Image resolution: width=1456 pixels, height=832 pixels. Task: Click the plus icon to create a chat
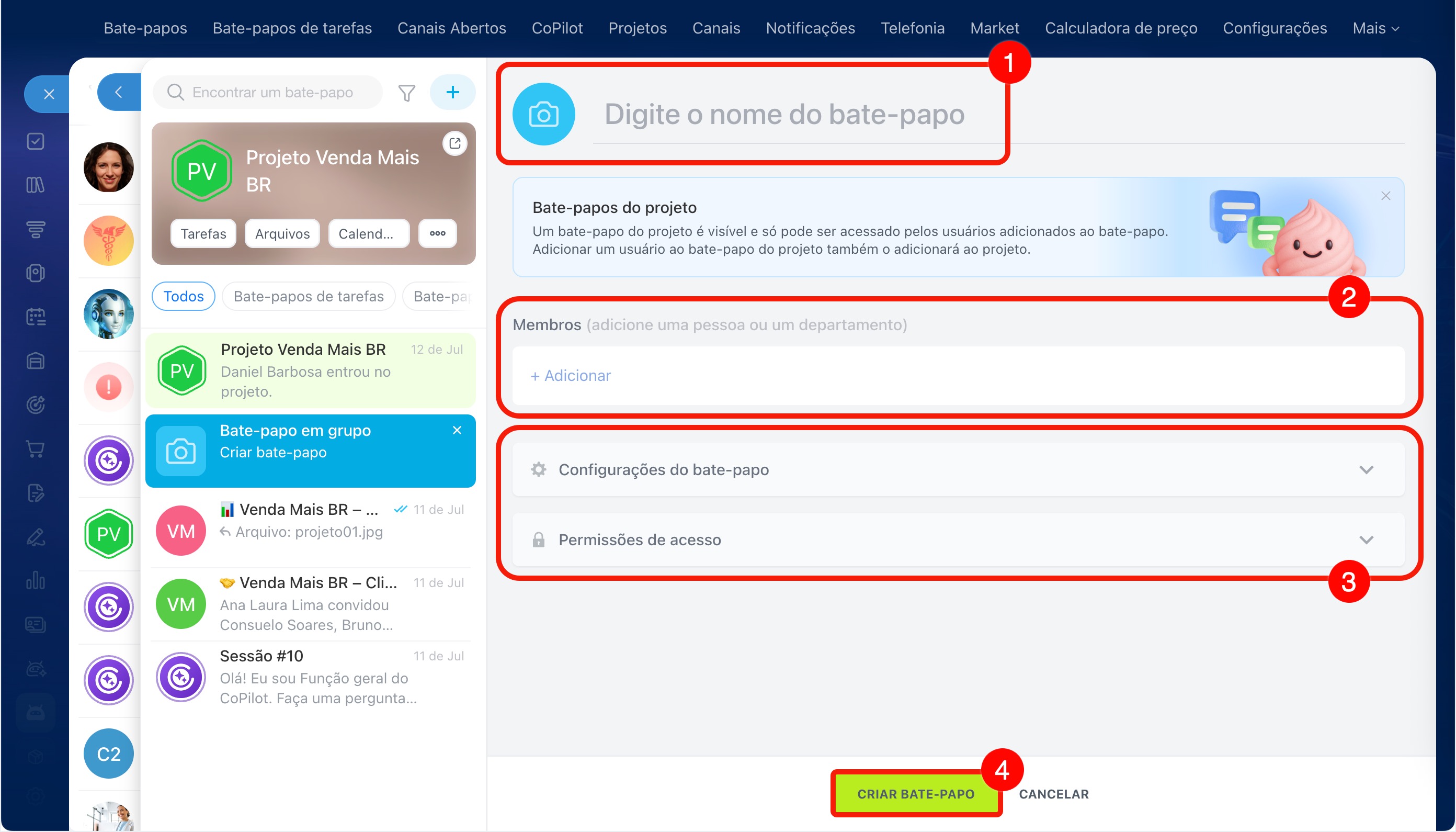tap(452, 92)
